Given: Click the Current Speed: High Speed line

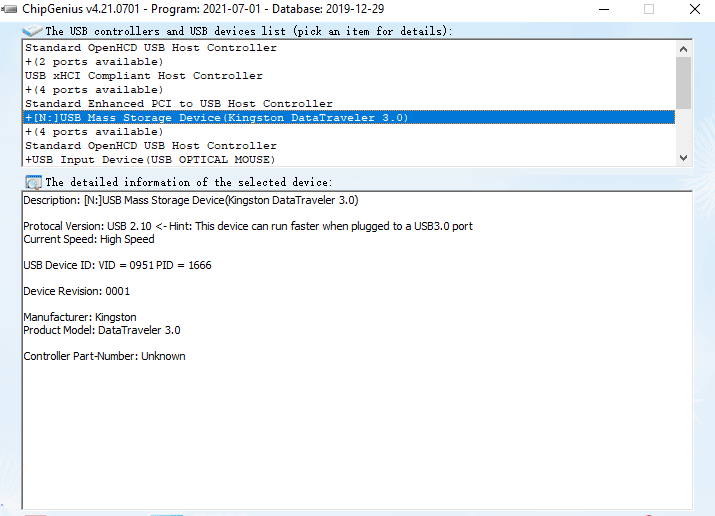Looking at the screenshot, I should (89, 239).
